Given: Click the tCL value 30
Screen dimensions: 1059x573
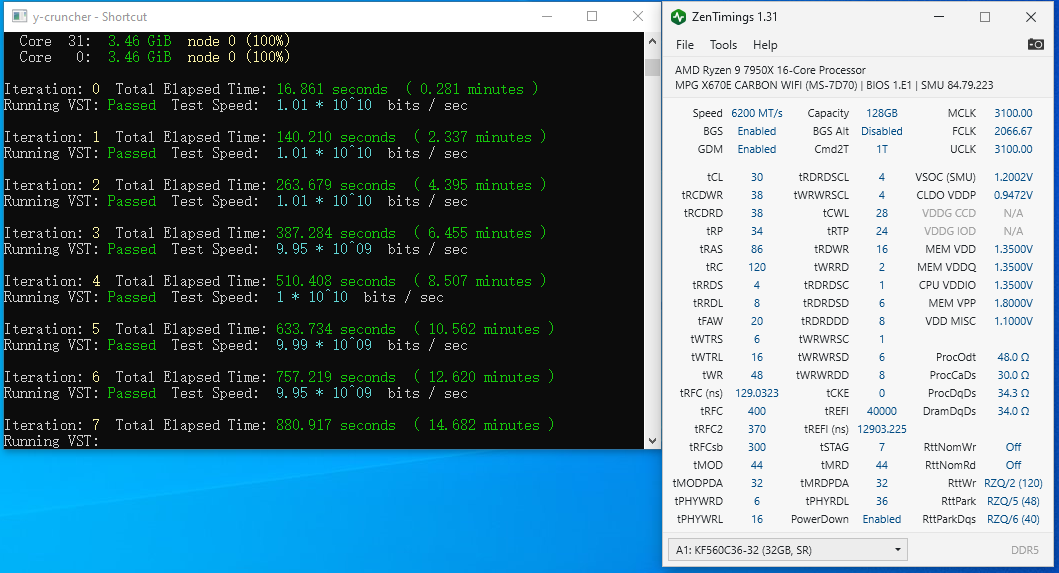Looking at the screenshot, I should coord(757,177).
